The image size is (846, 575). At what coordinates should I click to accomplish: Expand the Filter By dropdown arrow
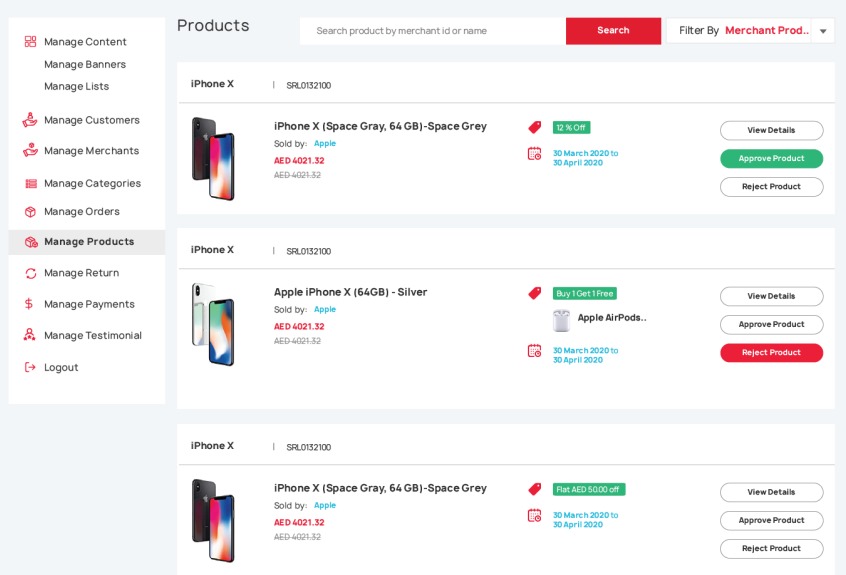823,31
